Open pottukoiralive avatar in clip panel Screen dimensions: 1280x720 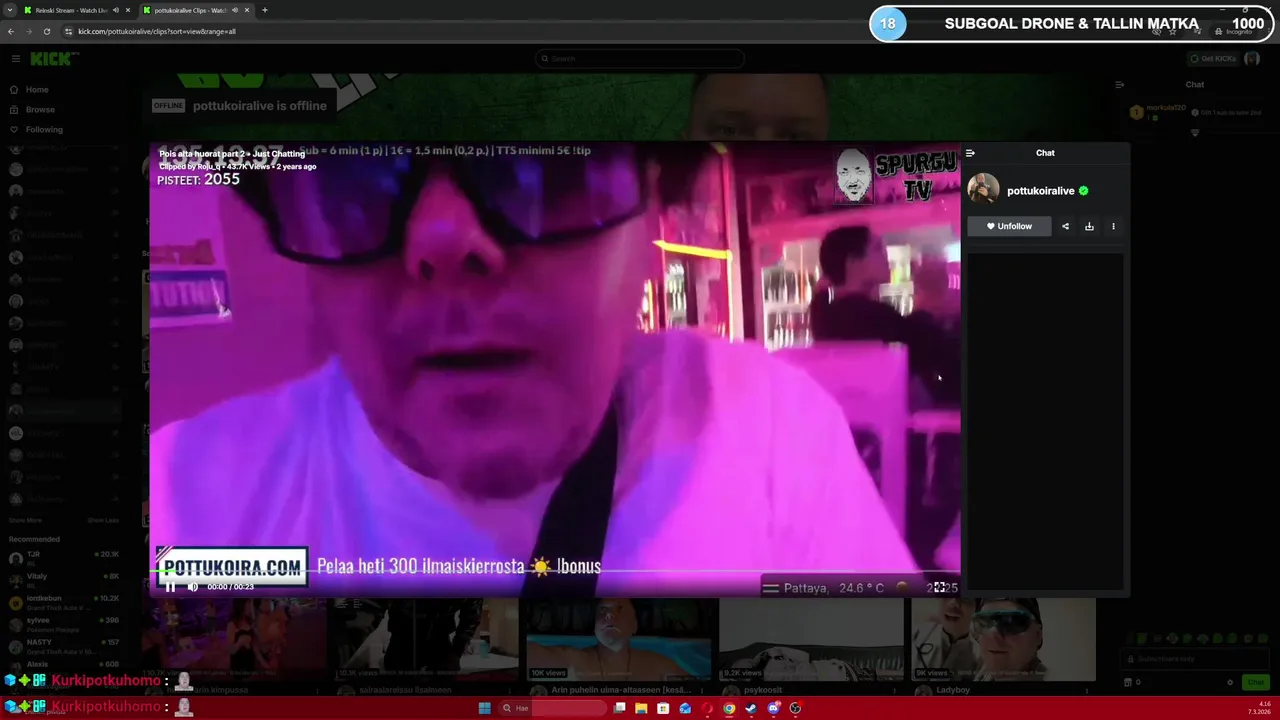pos(983,189)
